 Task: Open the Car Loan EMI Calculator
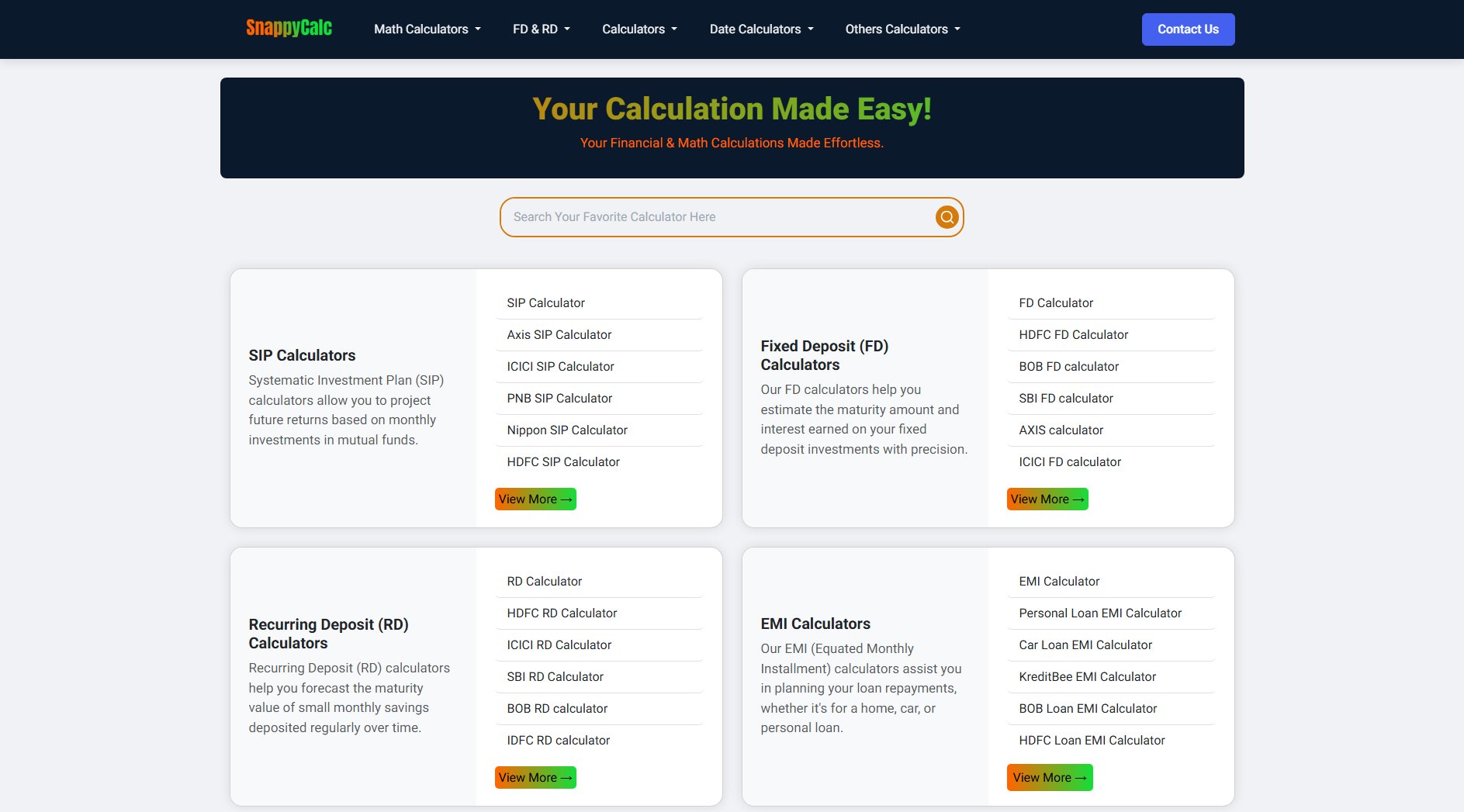[x=1085, y=645]
